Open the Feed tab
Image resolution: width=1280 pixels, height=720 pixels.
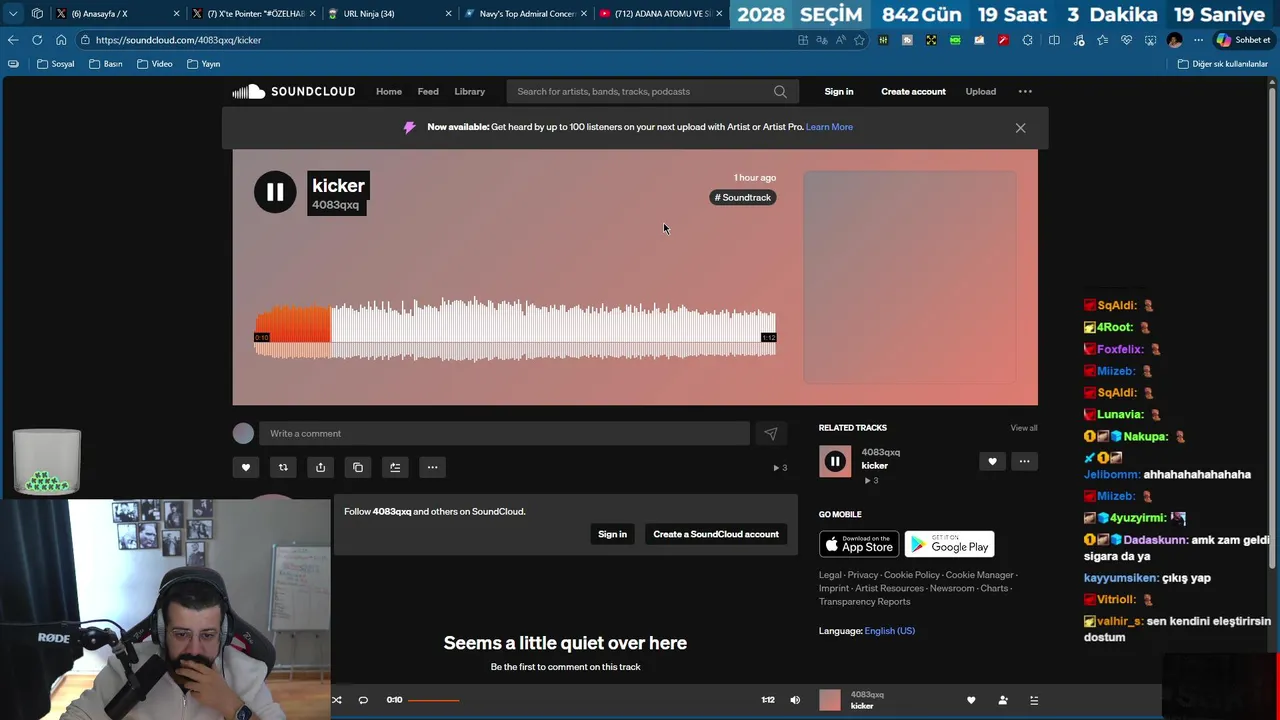click(x=428, y=92)
